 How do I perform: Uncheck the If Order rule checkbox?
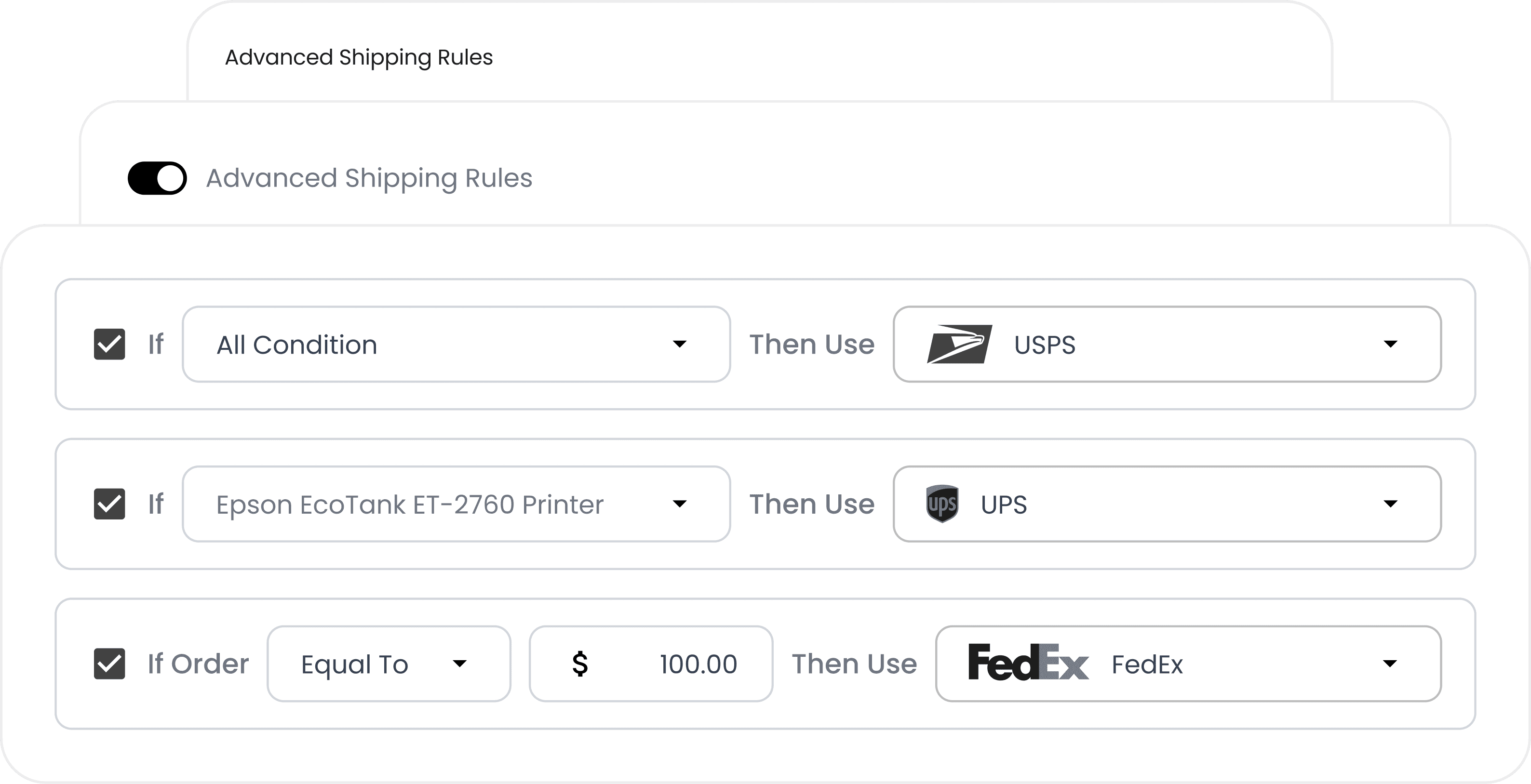[109, 664]
